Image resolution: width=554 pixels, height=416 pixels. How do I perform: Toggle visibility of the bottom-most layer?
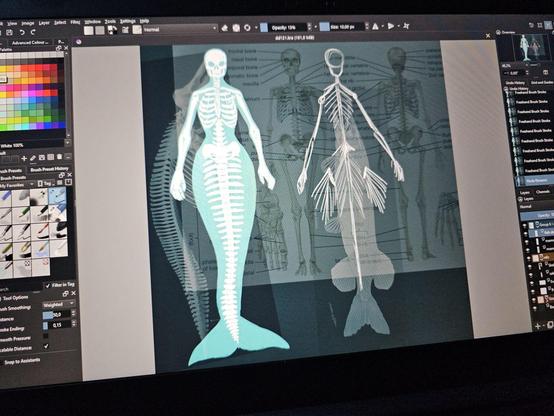(x=535, y=309)
